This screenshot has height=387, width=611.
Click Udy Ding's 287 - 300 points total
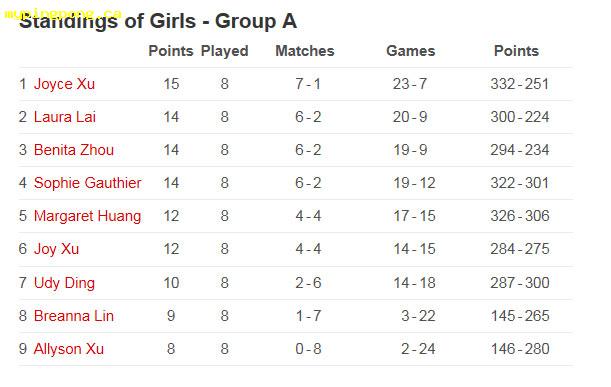(520, 283)
